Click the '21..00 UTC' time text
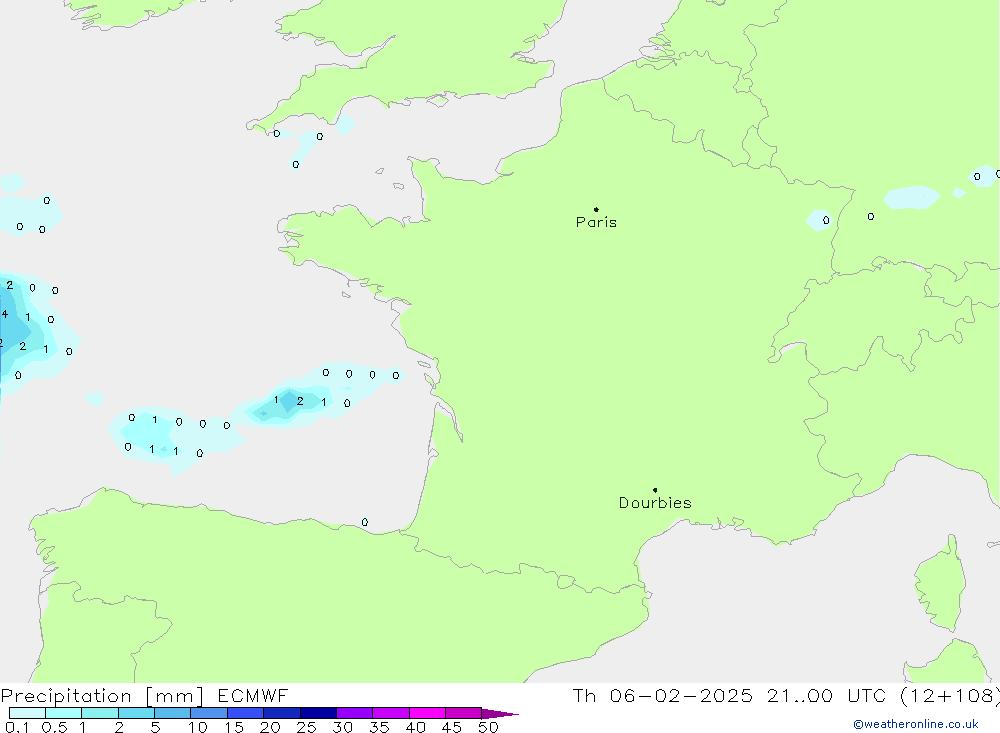The height and width of the screenshot is (733, 1000). [827, 695]
